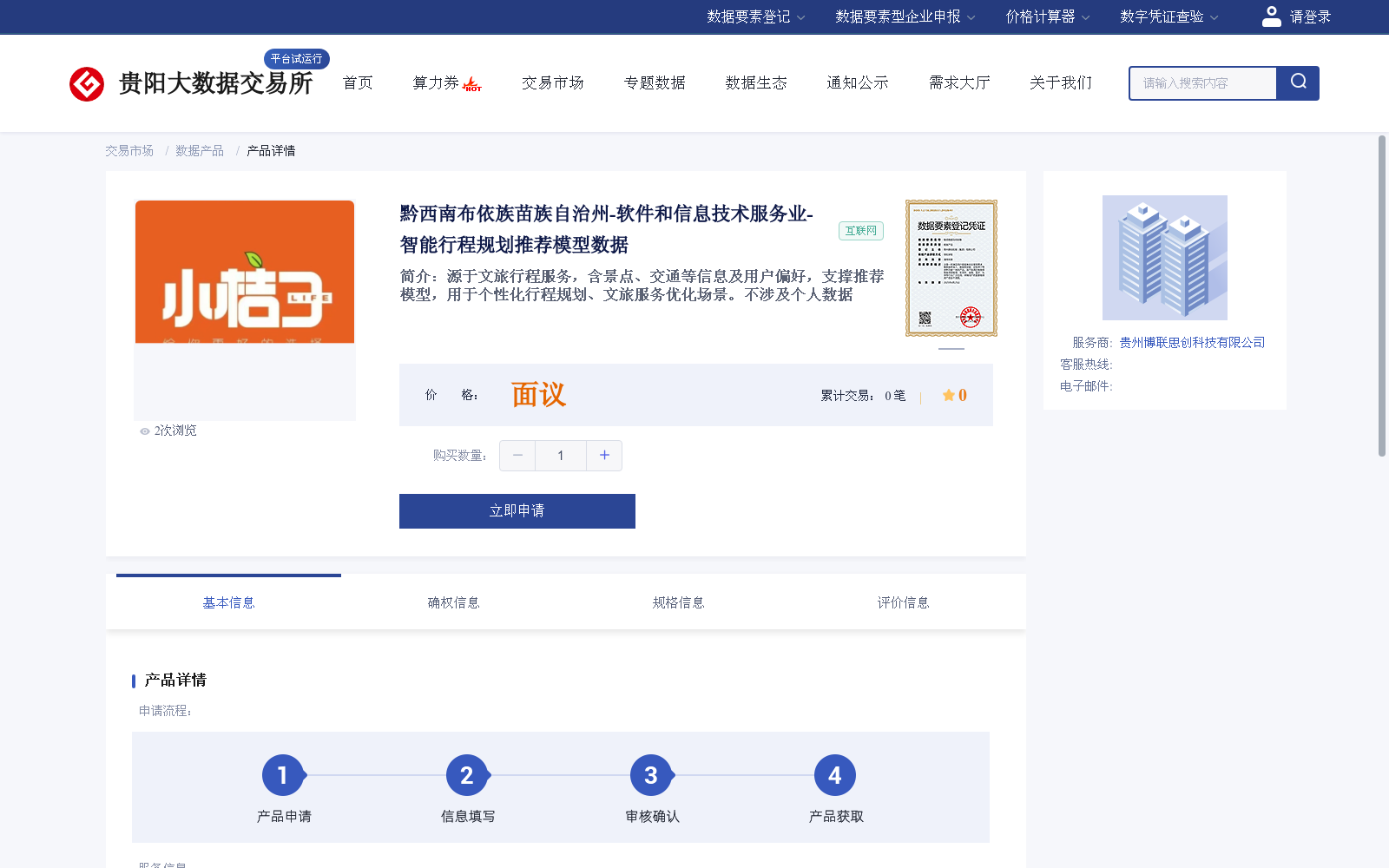Switch to the 规格信息 tab
The height and width of the screenshot is (868, 1389).
[x=678, y=602]
